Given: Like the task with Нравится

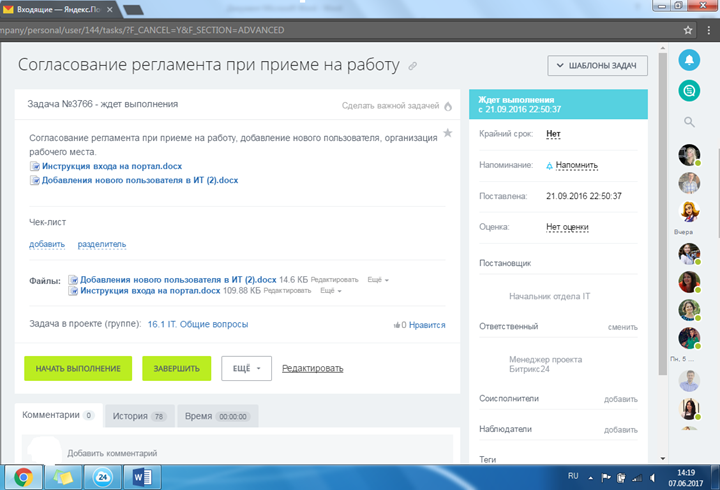Looking at the screenshot, I should click(420, 324).
